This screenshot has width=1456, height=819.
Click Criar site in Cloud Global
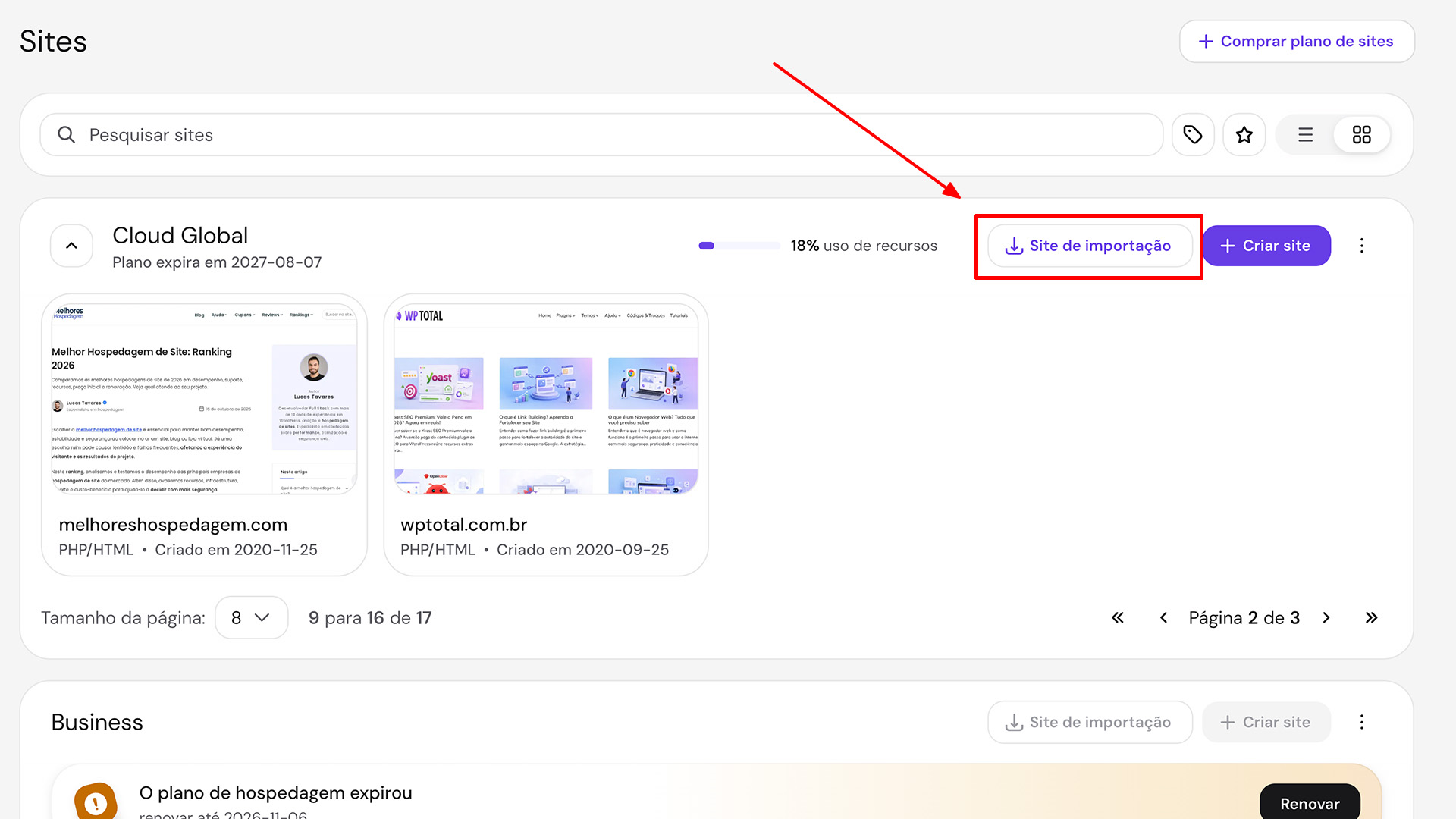pyautogui.click(x=1266, y=246)
